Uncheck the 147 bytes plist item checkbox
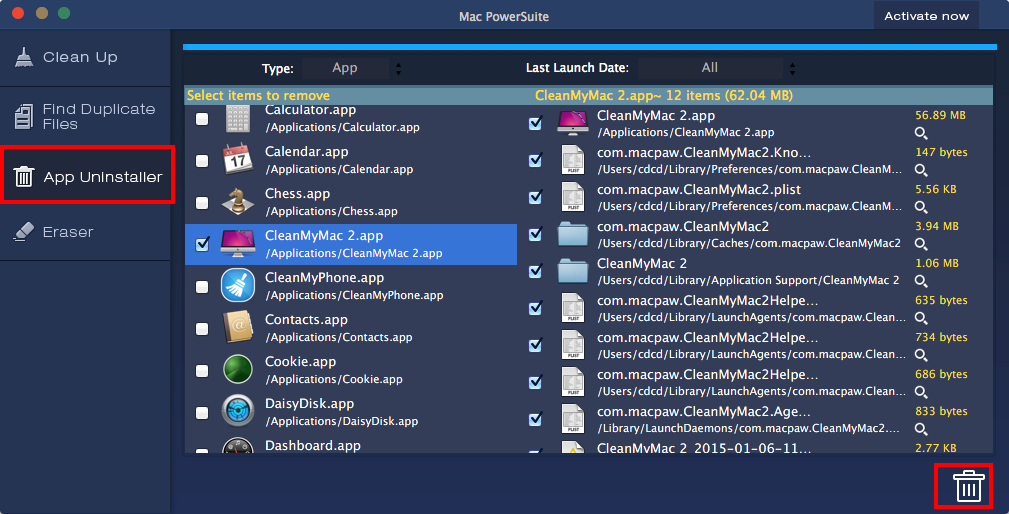 point(535,160)
